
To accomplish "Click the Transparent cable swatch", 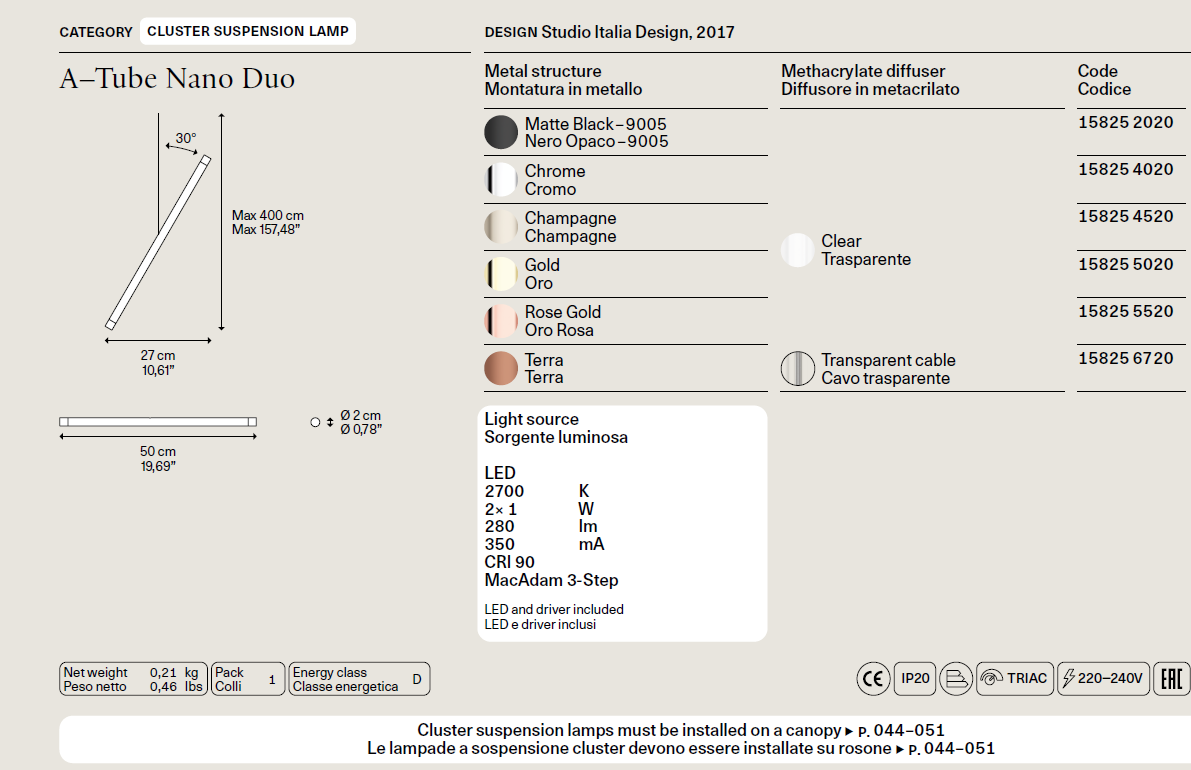I will (x=798, y=368).
